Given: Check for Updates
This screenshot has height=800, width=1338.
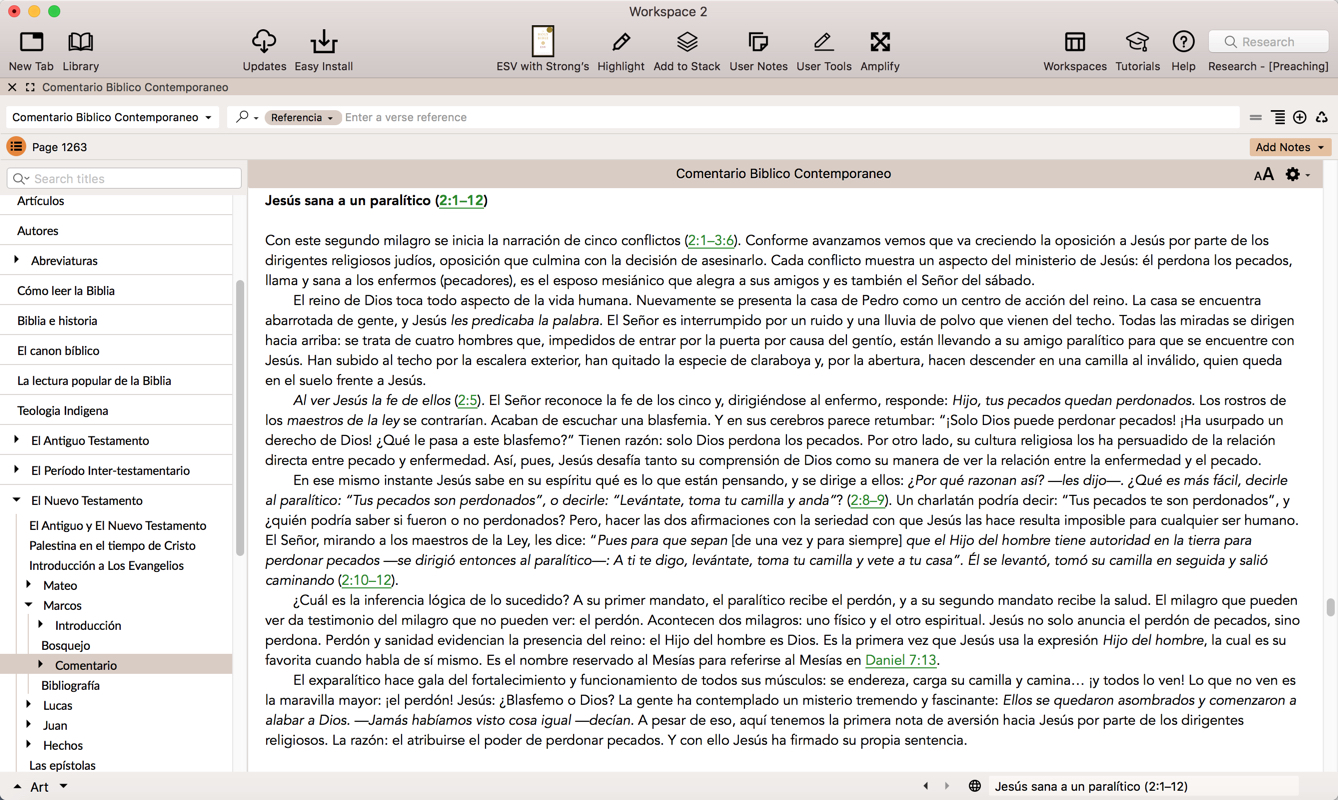Looking at the screenshot, I should click(264, 50).
